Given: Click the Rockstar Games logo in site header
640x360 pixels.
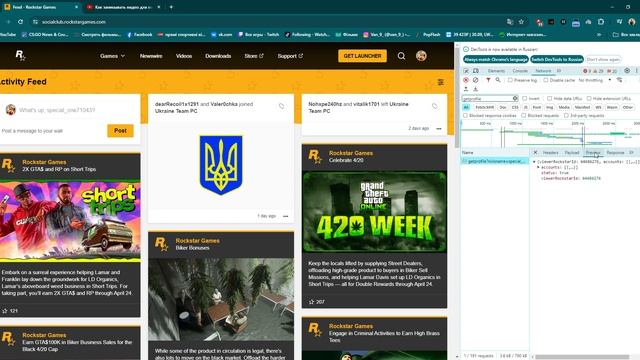Looking at the screenshot, I should (20, 56).
